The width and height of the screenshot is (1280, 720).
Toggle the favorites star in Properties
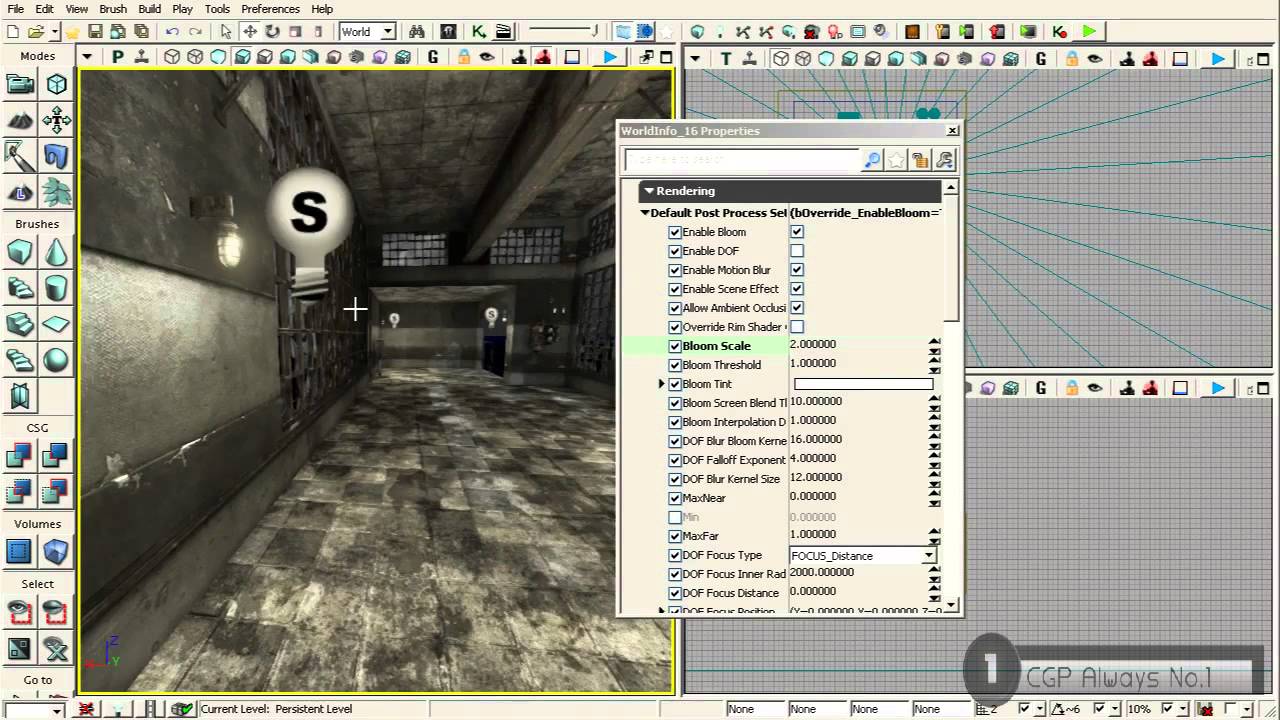pyautogui.click(x=897, y=160)
